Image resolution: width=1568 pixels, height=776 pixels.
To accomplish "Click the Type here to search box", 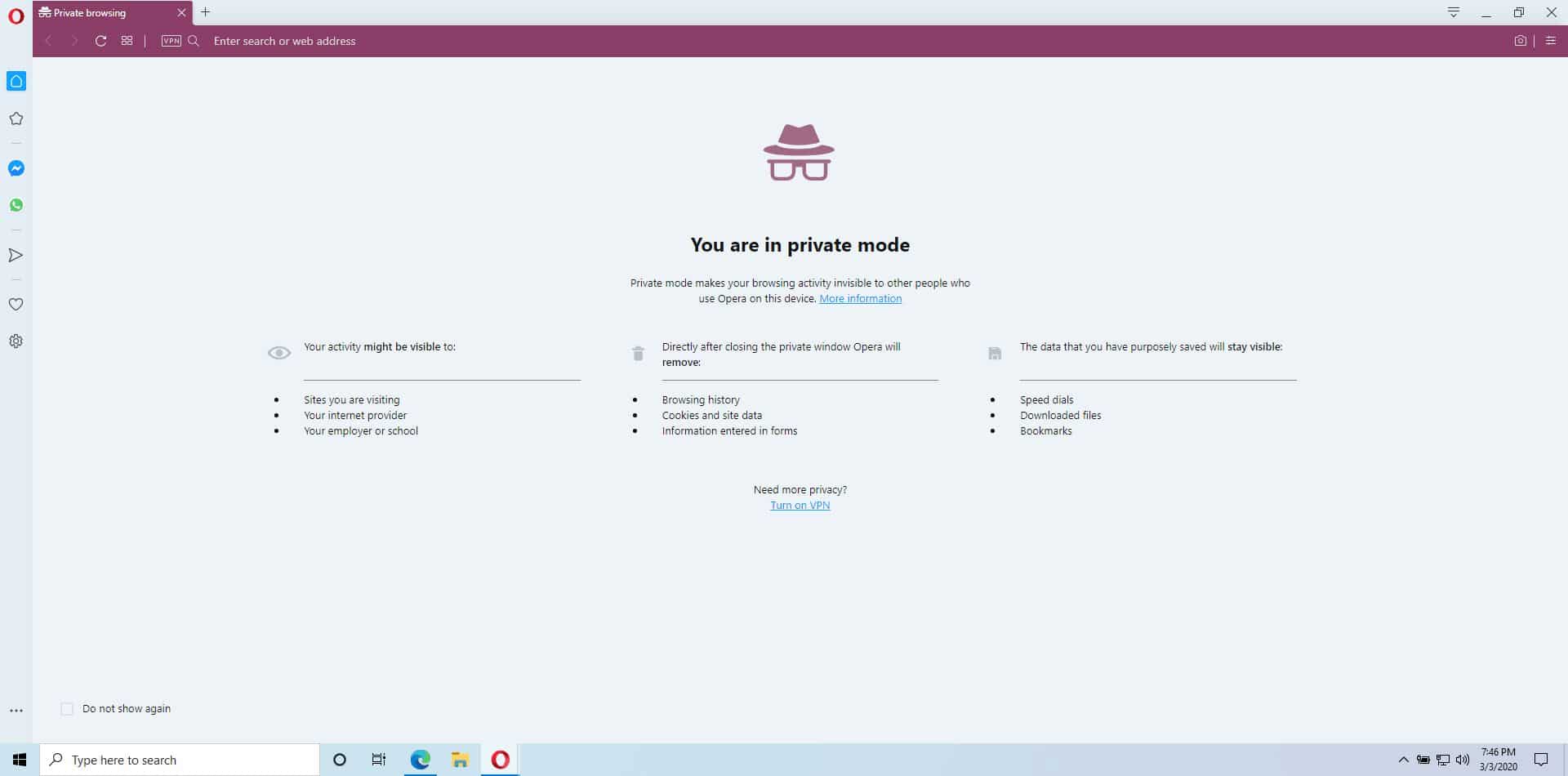I will (180, 760).
